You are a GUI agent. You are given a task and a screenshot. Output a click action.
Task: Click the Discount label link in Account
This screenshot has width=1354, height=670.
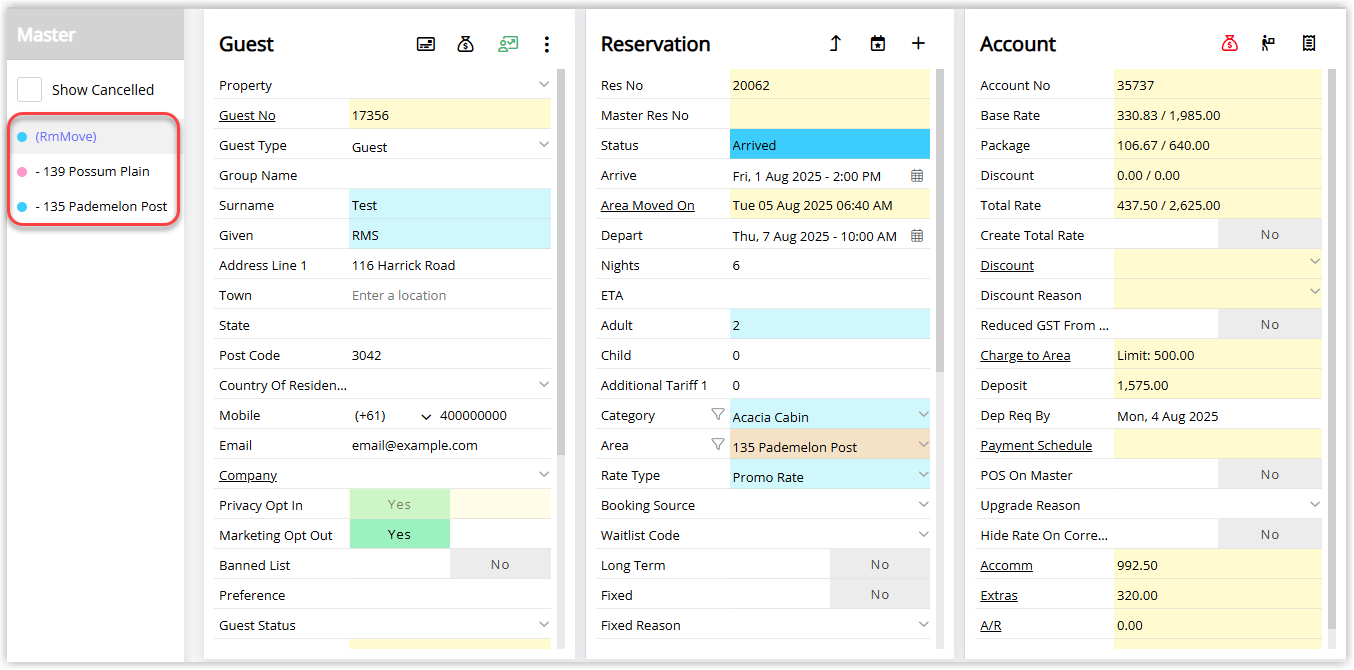click(1007, 265)
